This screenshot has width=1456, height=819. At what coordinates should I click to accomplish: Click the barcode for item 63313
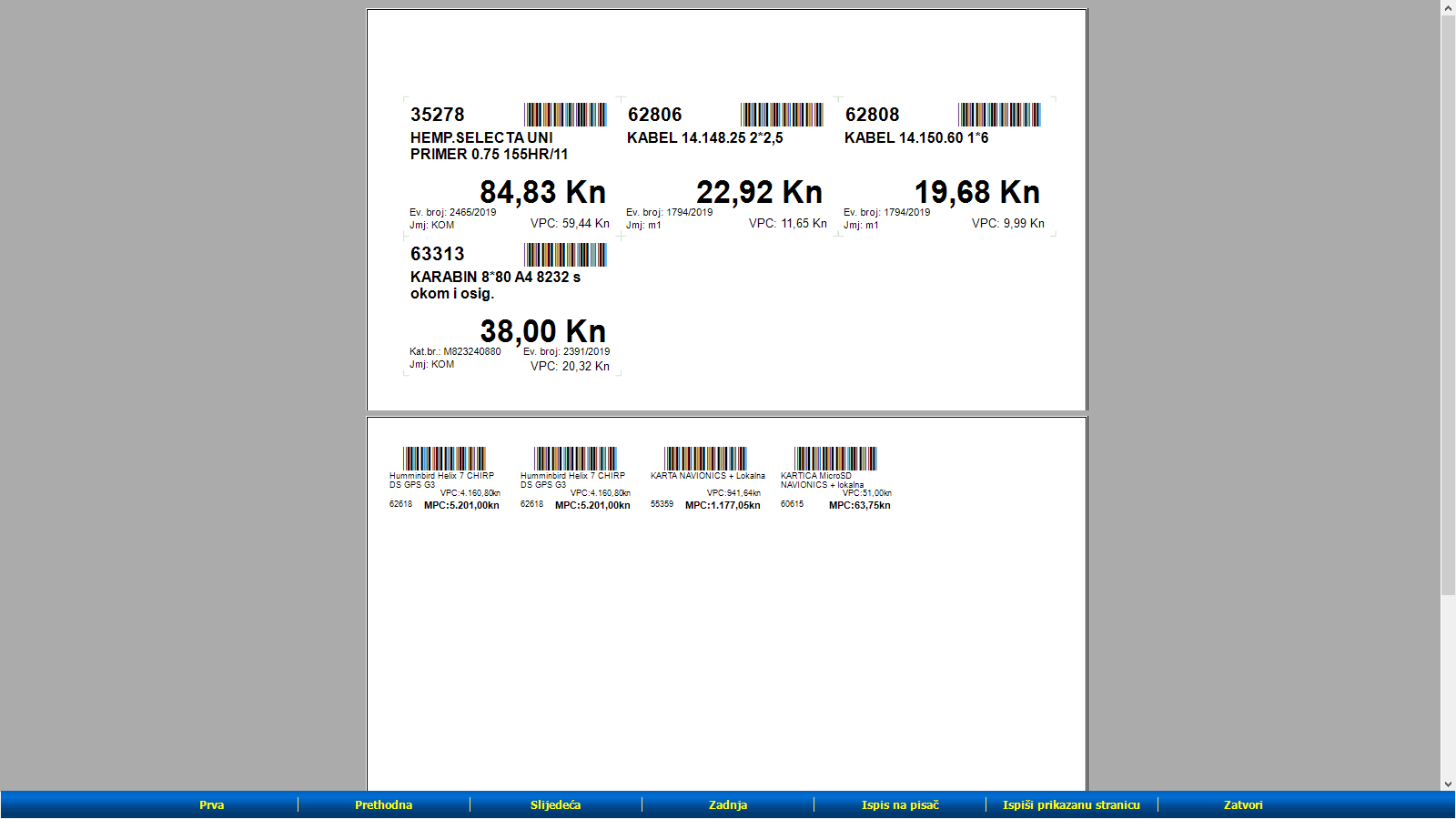[565, 255]
